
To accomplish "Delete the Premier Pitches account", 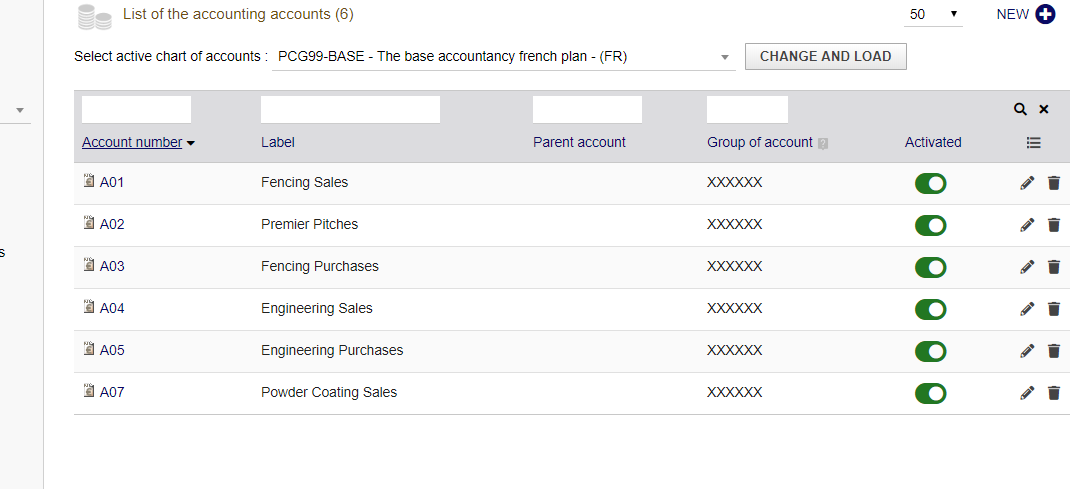I will click(x=1053, y=225).
